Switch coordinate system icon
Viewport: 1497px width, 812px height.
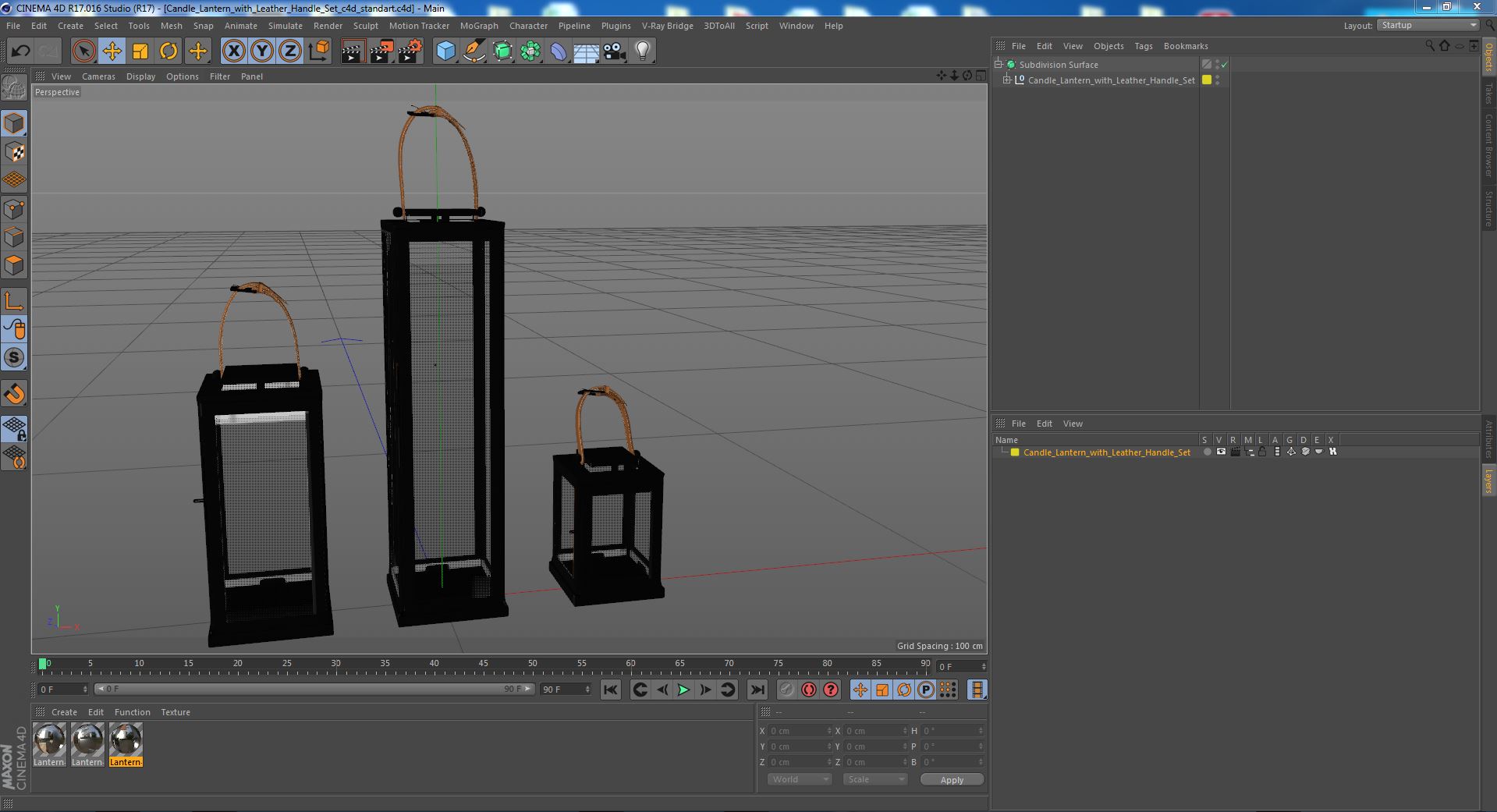(318, 51)
